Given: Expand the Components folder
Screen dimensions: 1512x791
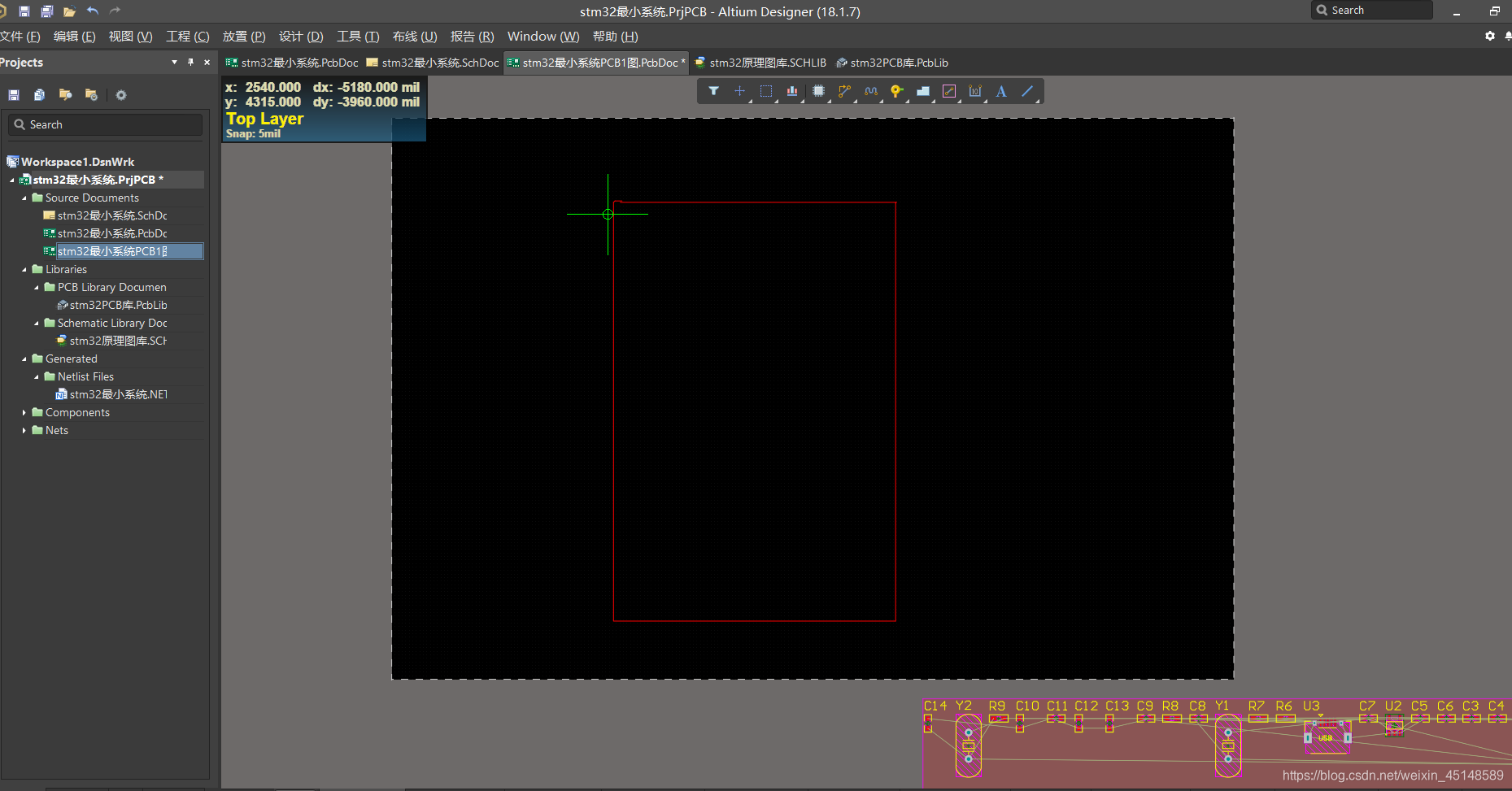Looking at the screenshot, I should (x=24, y=412).
